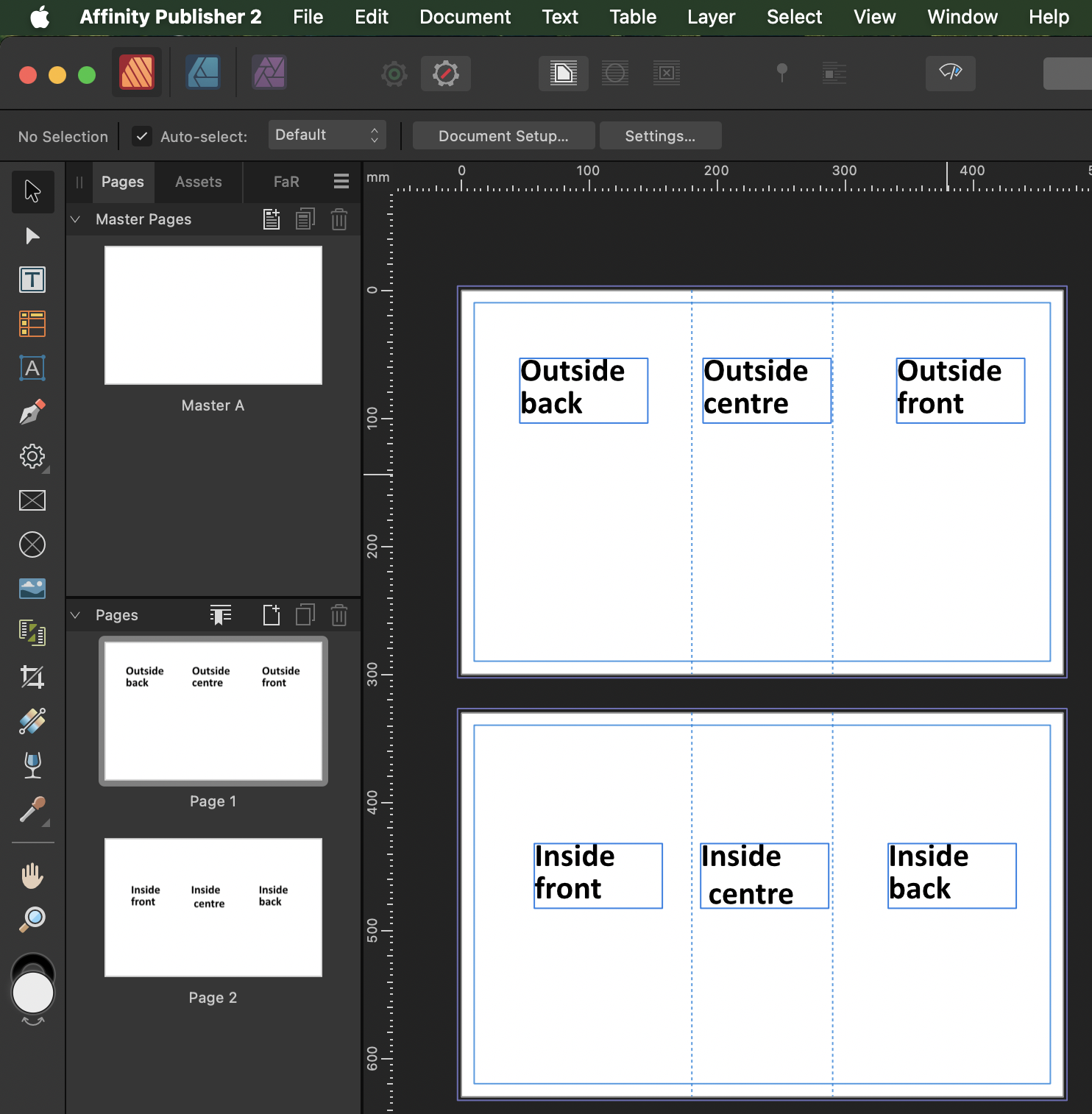Toggle the Auto-select checkbox

point(141,136)
